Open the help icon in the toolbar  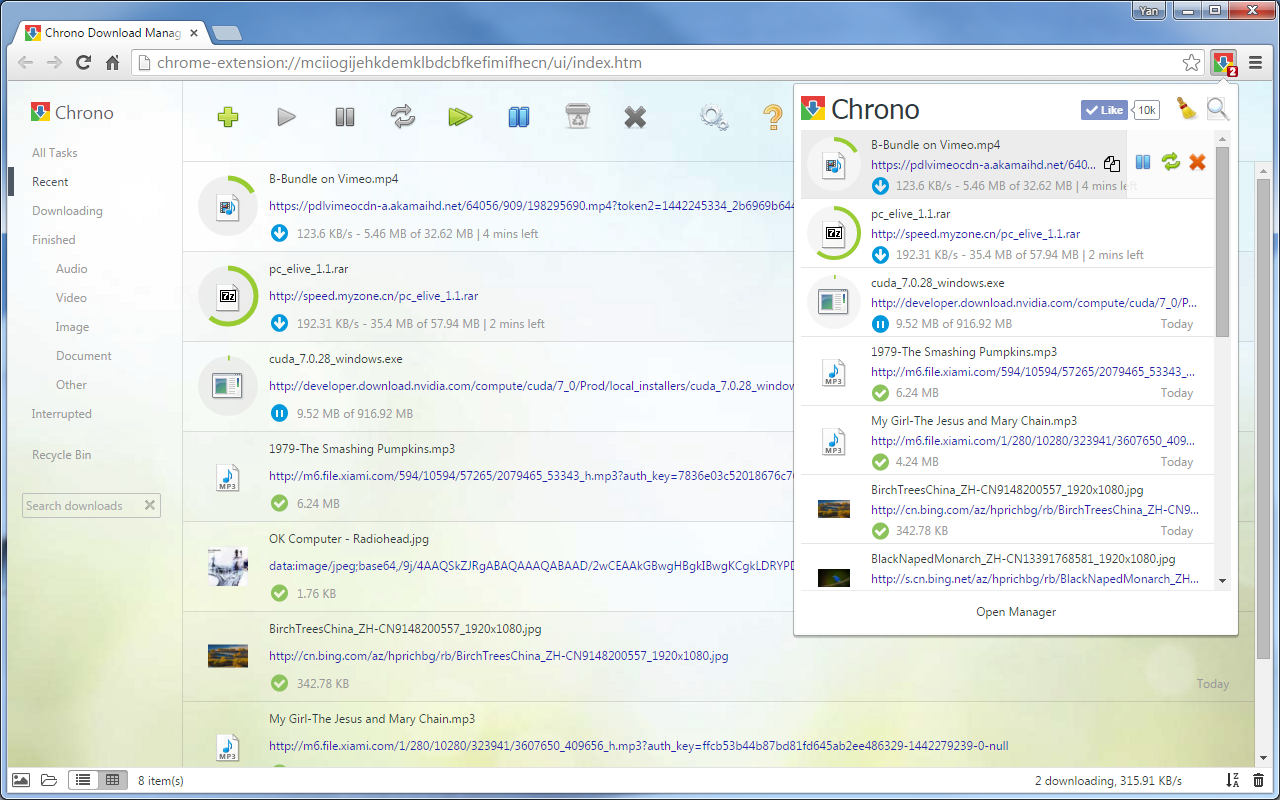[772, 117]
